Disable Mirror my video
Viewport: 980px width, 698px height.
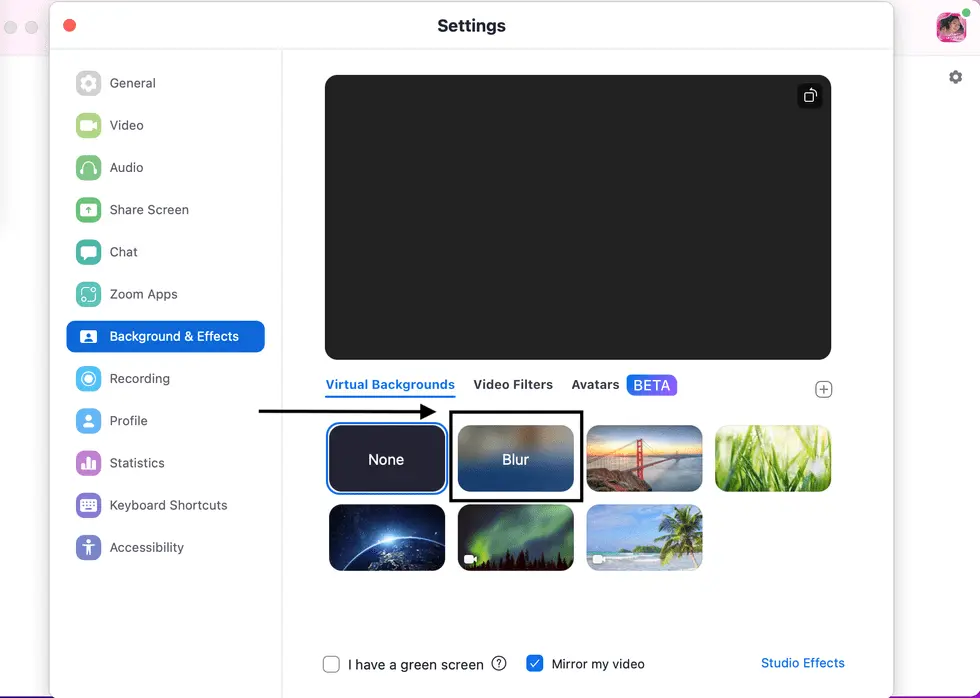point(535,663)
